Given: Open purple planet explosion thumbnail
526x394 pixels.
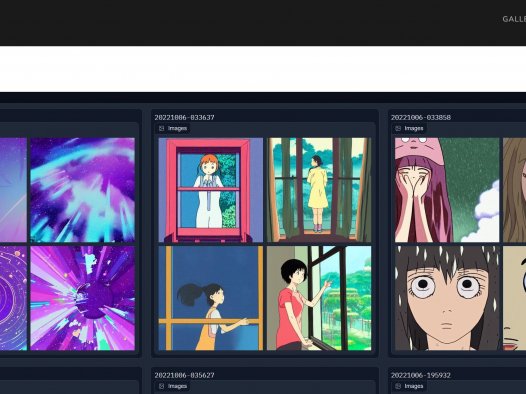Looking at the screenshot, I should pos(83,298).
